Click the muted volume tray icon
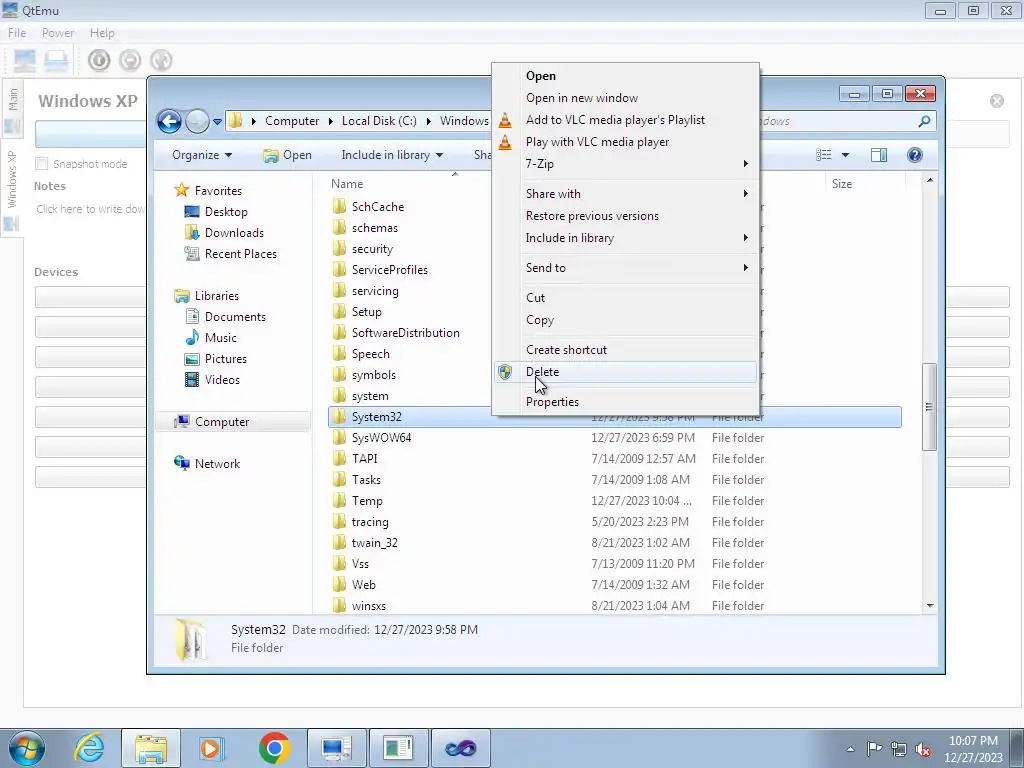The height and width of the screenshot is (768, 1024). tap(923, 750)
